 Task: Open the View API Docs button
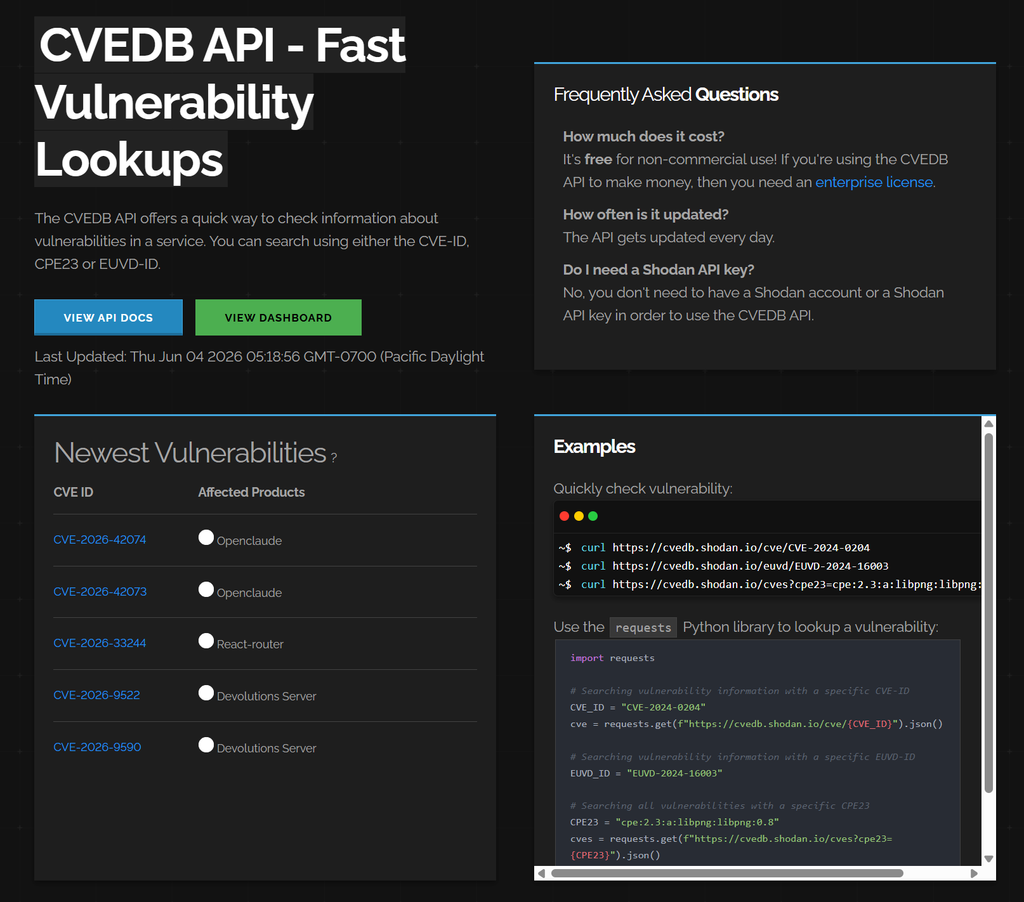pyautogui.click(x=108, y=317)
